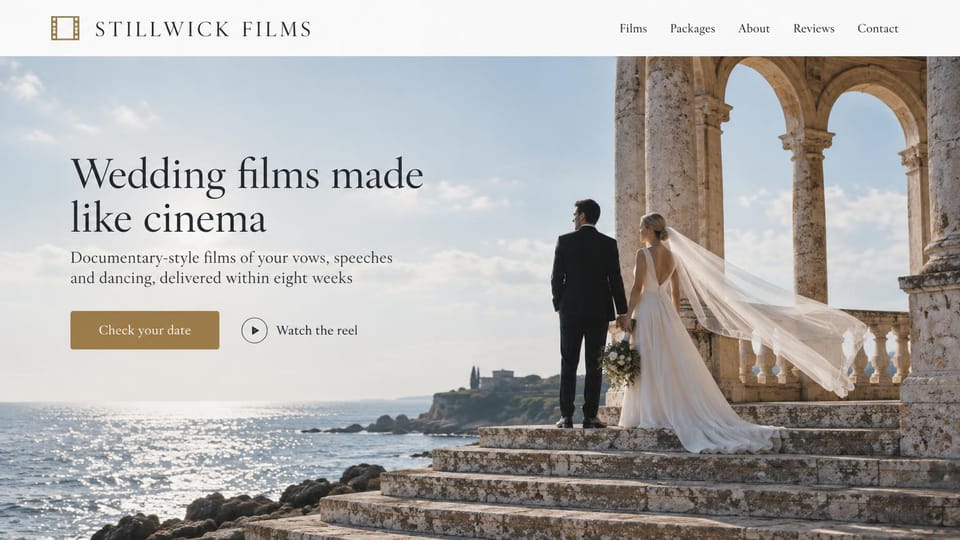Viewport: 960px width, 540px height.
Task: Click the Documentary-style films description paragraph
Action: pos(231,268)
